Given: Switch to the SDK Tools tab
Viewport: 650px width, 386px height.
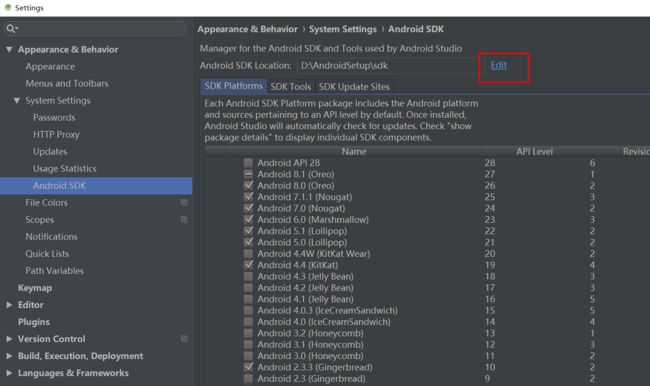Looking at the screenshot, I should click(291, 86).
